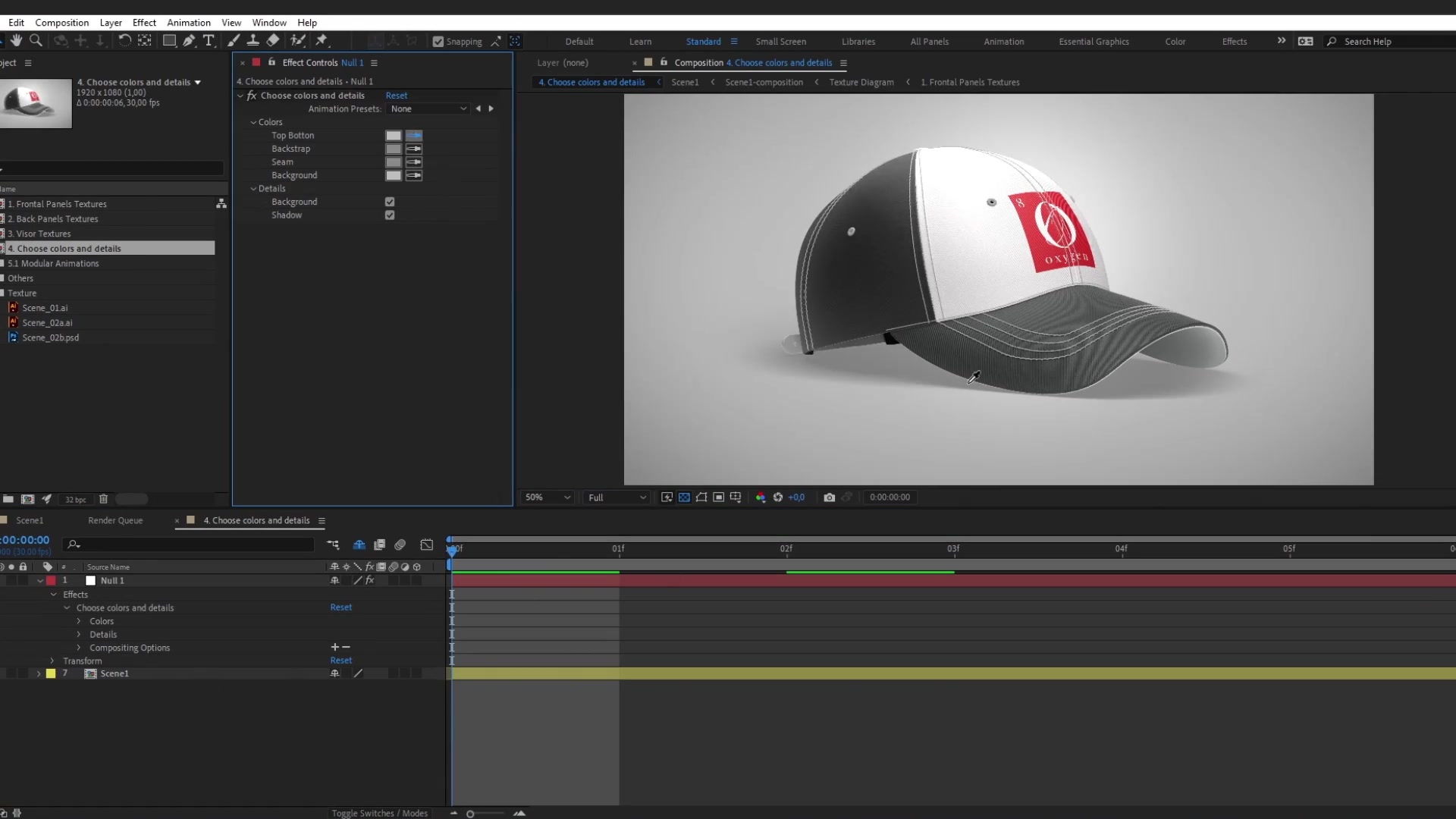The width and height of the screenshot is (1456, 819).
Task: Select the Type tool
Action: [209, 40]
